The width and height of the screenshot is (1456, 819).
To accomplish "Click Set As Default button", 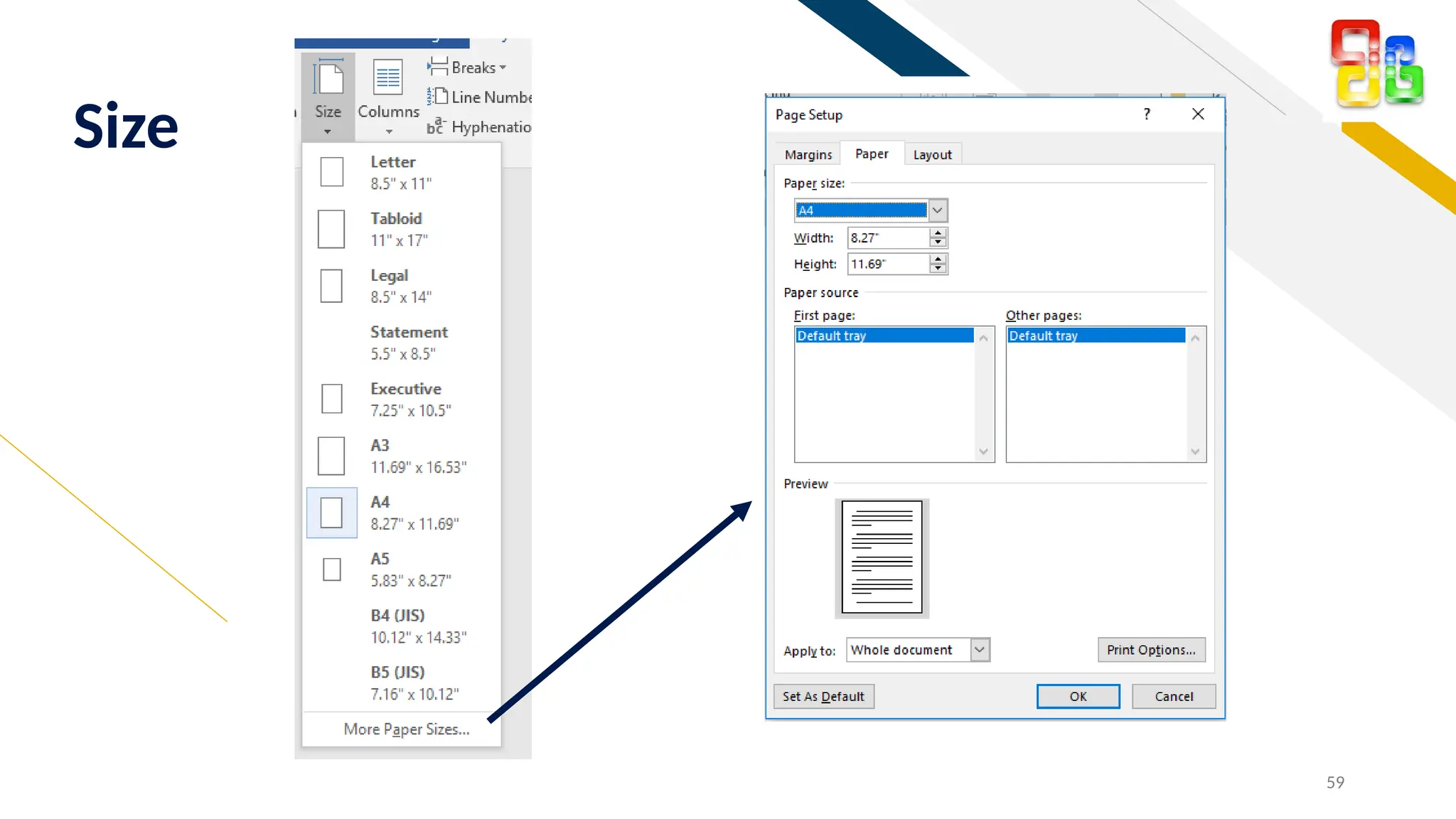I will tap(823, 697).
